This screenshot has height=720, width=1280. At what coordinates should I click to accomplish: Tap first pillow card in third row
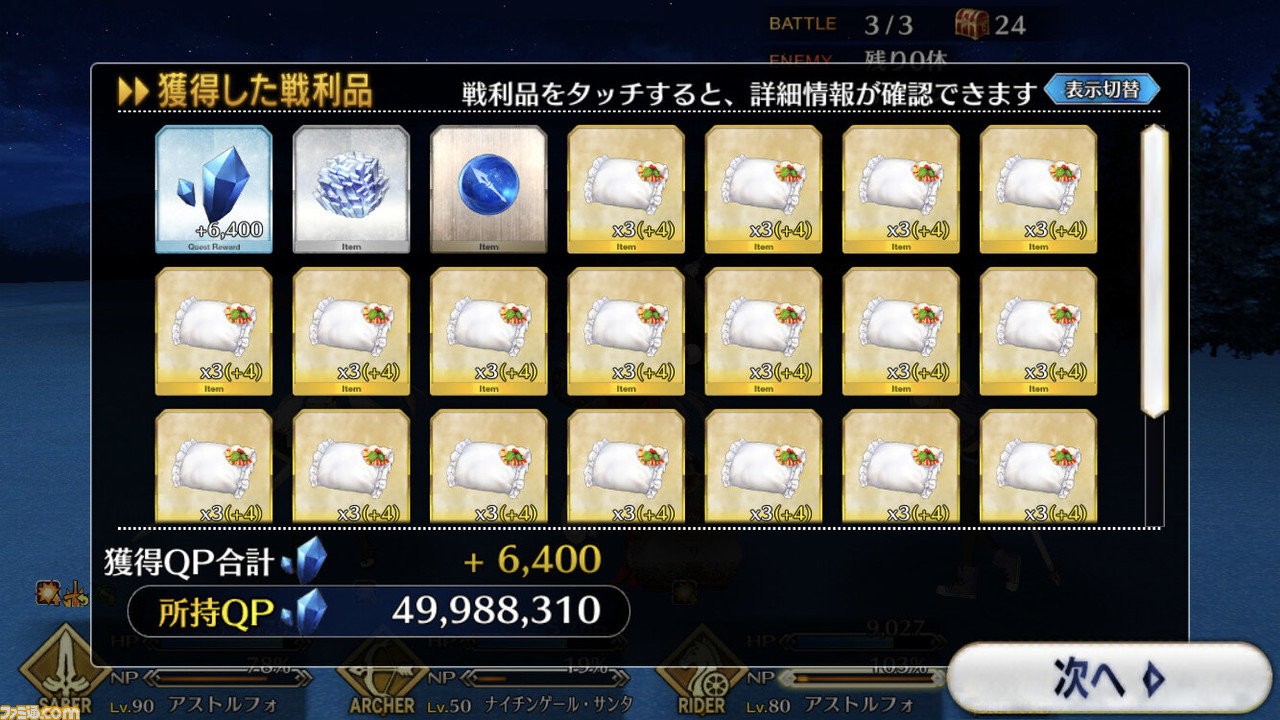(213, 466)
